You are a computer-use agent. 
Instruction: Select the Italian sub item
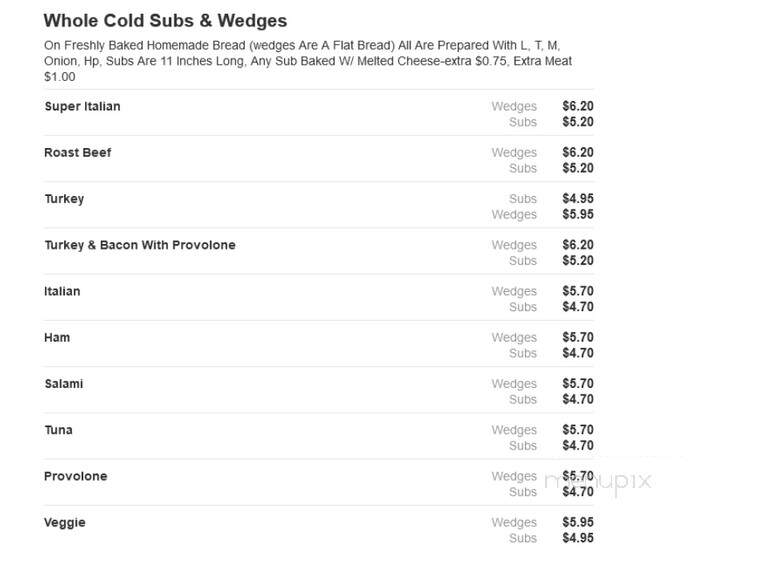(x=62, y=291)
